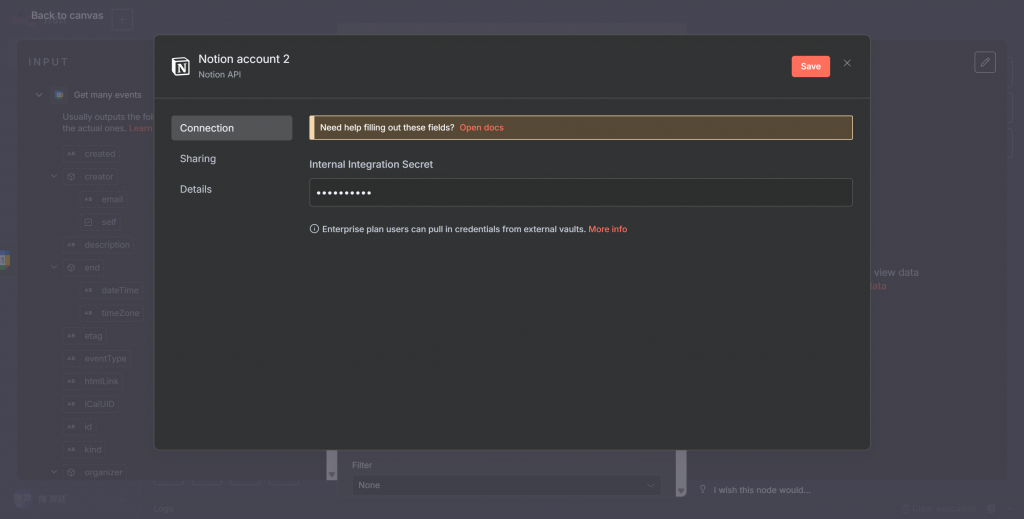1024x519 pixels.
Task: Click the info icon beside Enterprise plan note
Action: (x=314, y=228)
